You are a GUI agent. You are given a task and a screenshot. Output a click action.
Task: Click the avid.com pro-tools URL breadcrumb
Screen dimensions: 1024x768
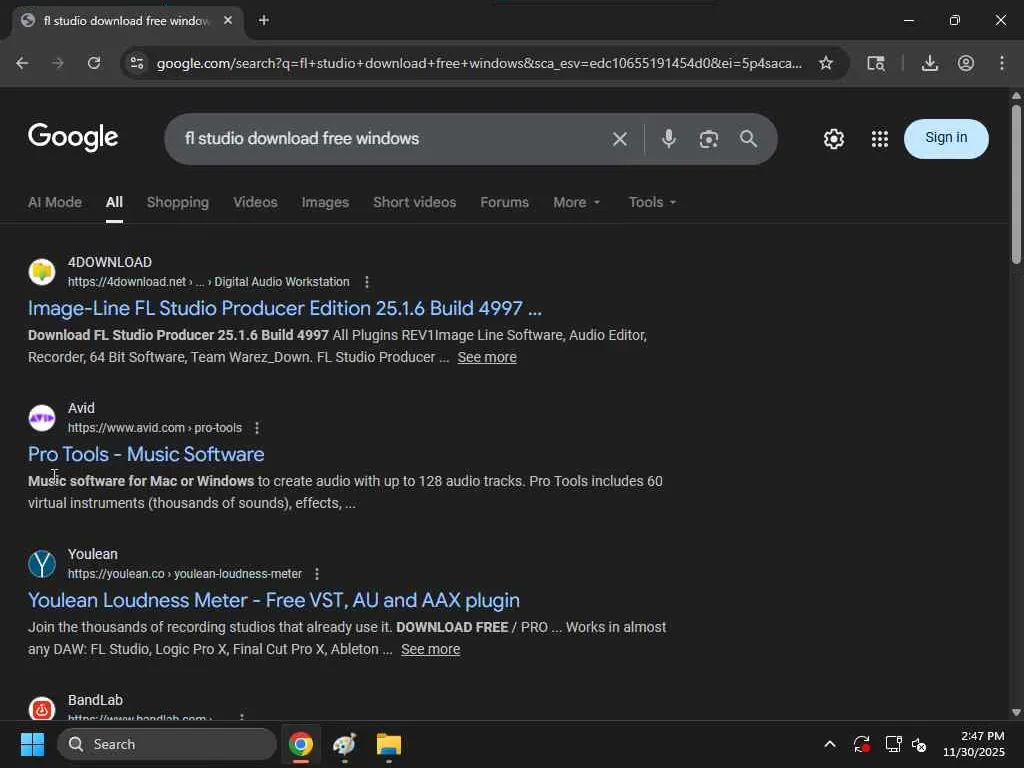point(155,428)
